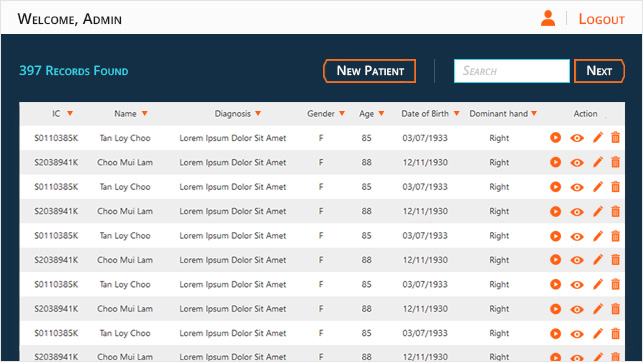This screenshot has height=362, width=643.
Task: Click play icon in the sixth table row
Action: [555, 260]
